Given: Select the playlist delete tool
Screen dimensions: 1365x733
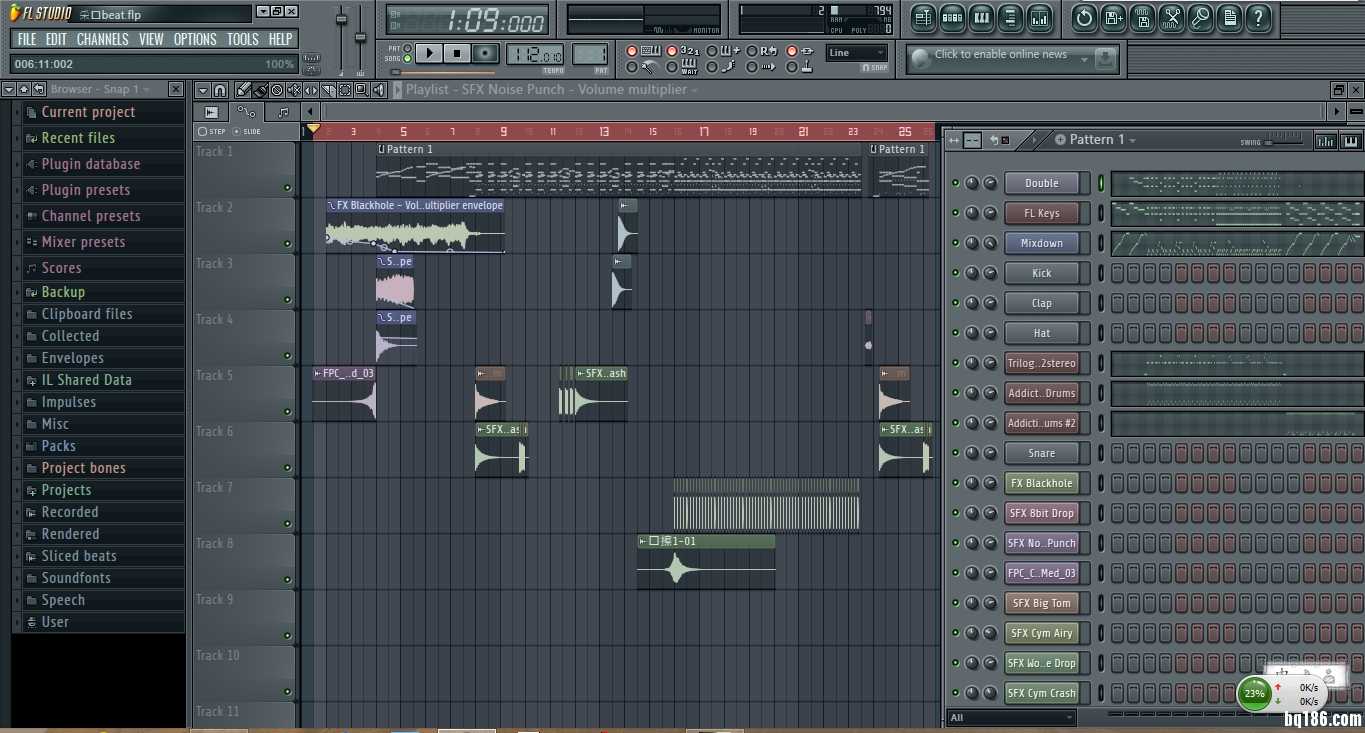Looking at the screenshot, I should (277, 90).
